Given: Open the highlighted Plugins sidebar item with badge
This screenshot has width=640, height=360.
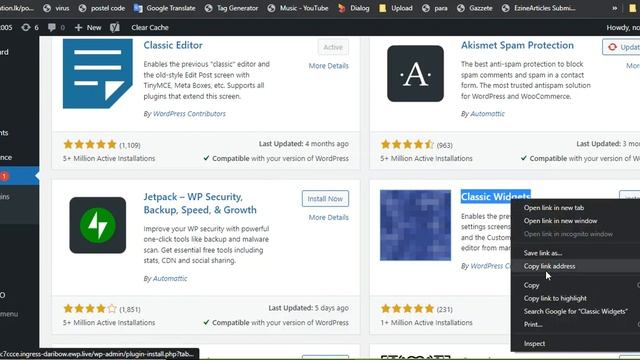Looking at the screenshot, I should [x=19, y=176].
